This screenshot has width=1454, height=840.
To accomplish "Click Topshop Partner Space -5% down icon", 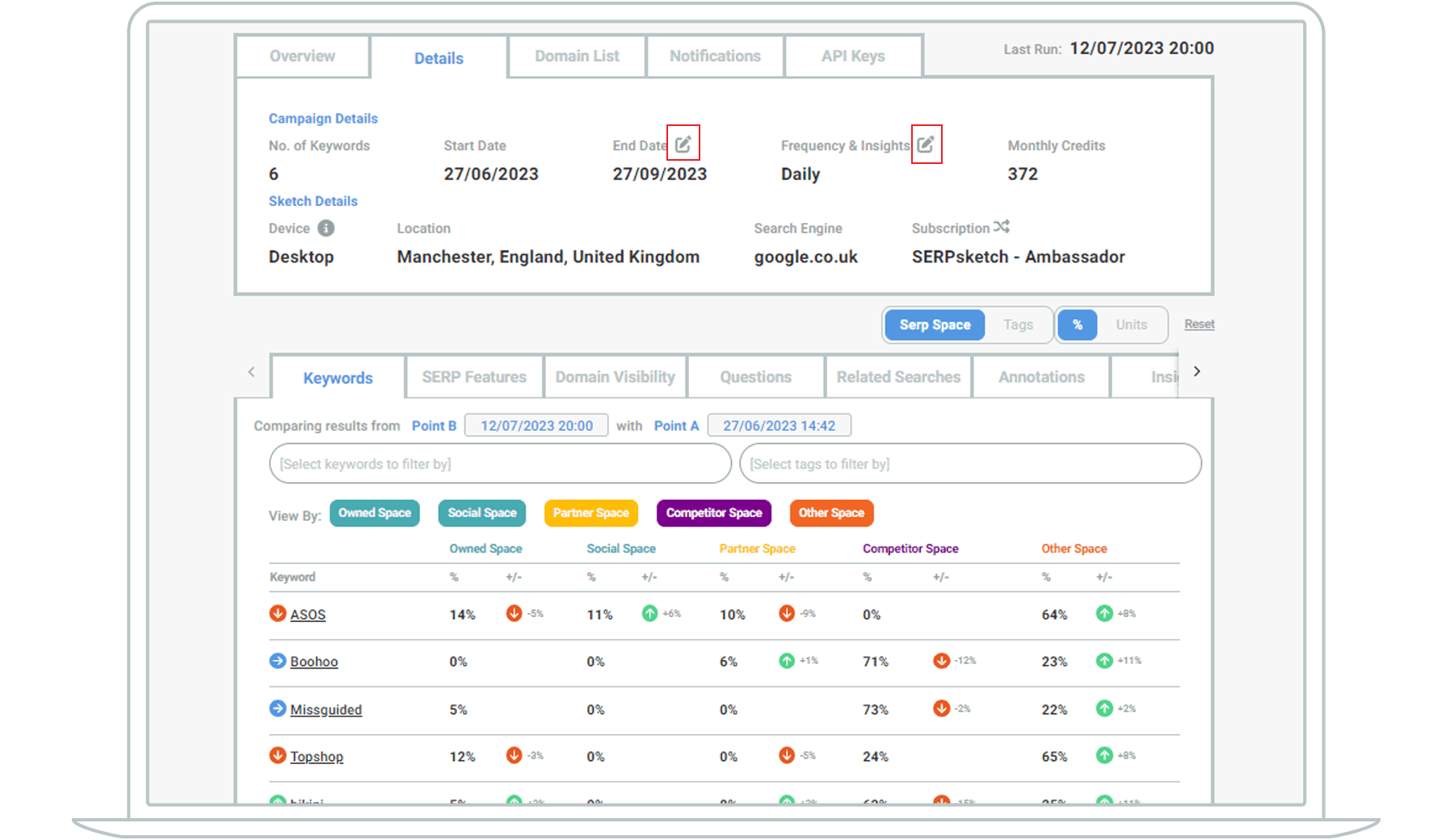I will click(x=787, y=755).
